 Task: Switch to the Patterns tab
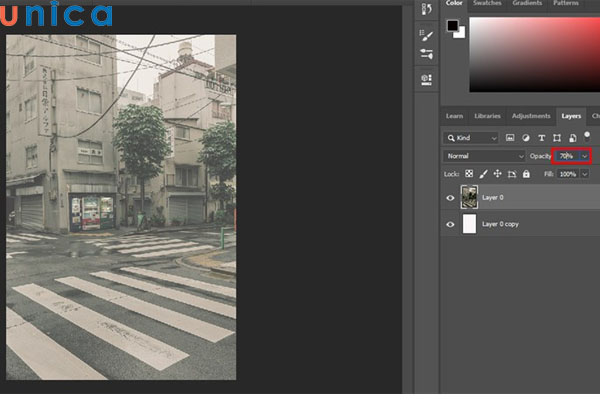coord(566,3)
